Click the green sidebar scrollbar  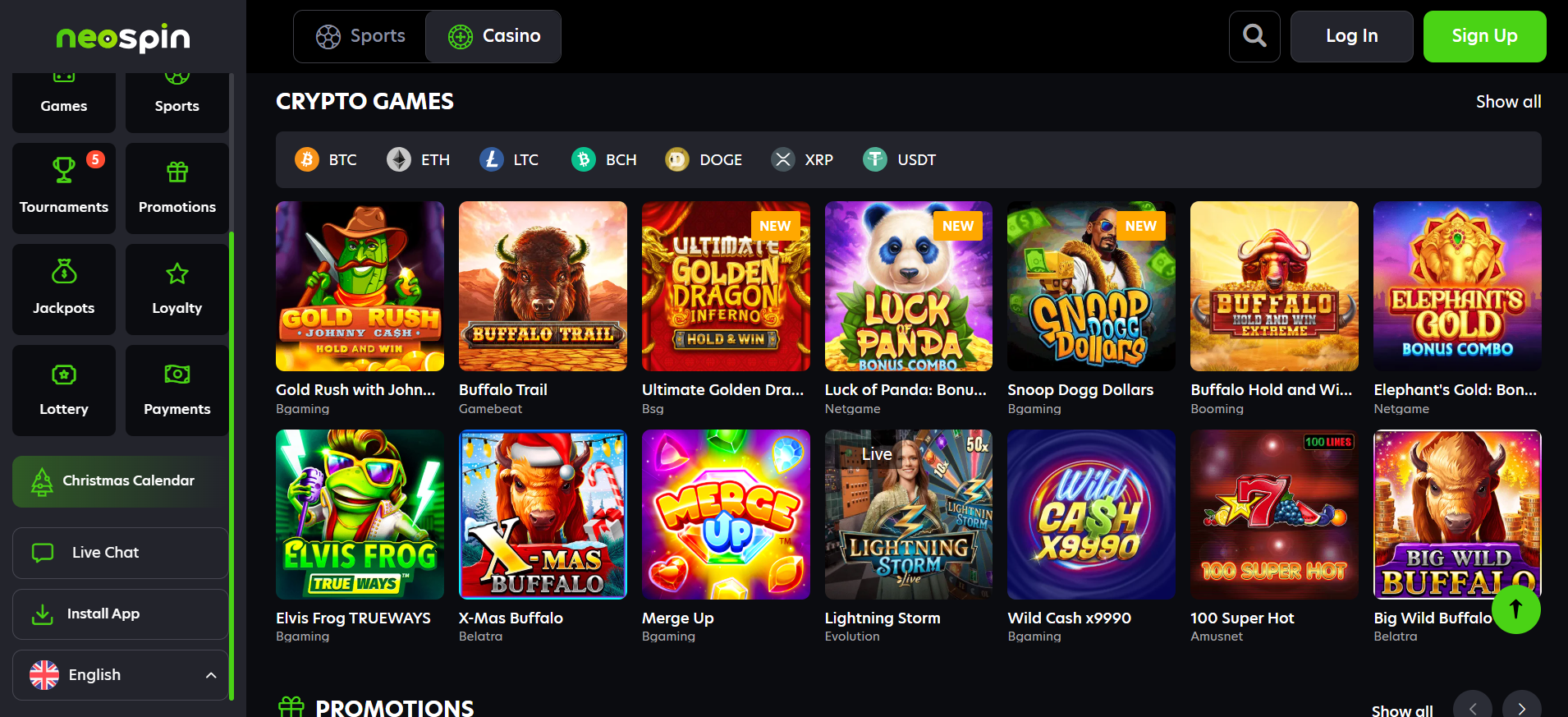tap(232, 460)
